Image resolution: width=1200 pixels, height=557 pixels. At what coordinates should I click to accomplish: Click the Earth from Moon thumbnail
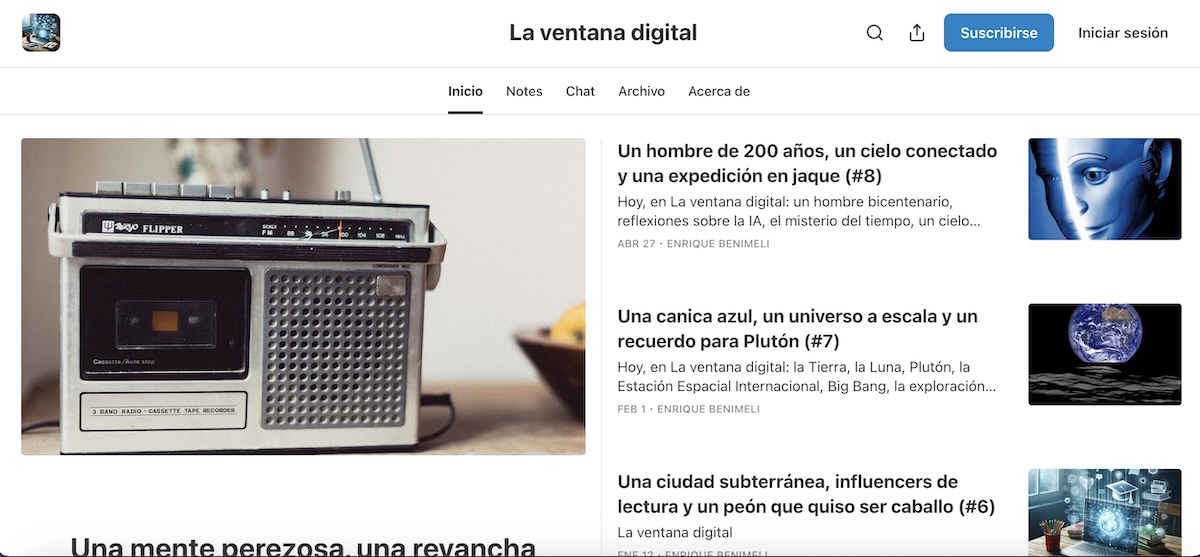click(1104, 354)
